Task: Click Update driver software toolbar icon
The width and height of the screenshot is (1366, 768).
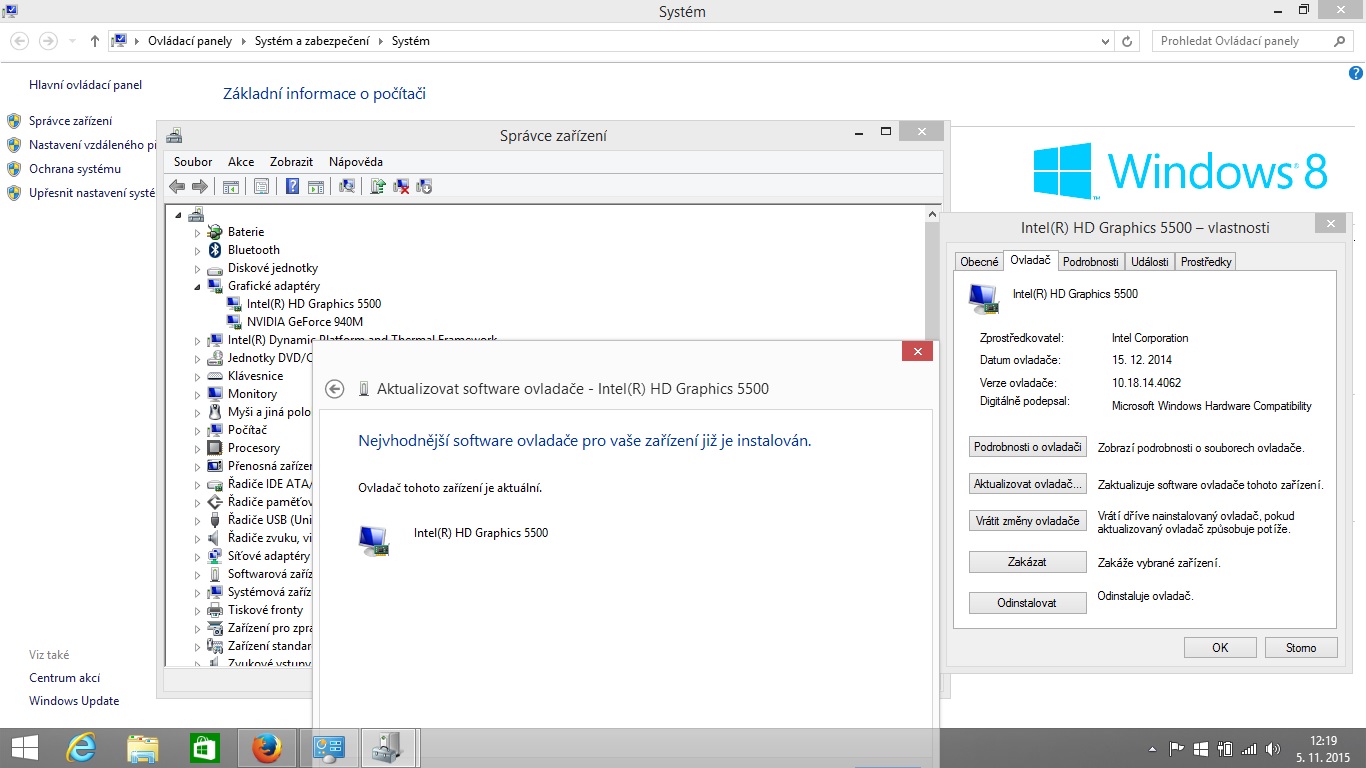Action: 378,186
